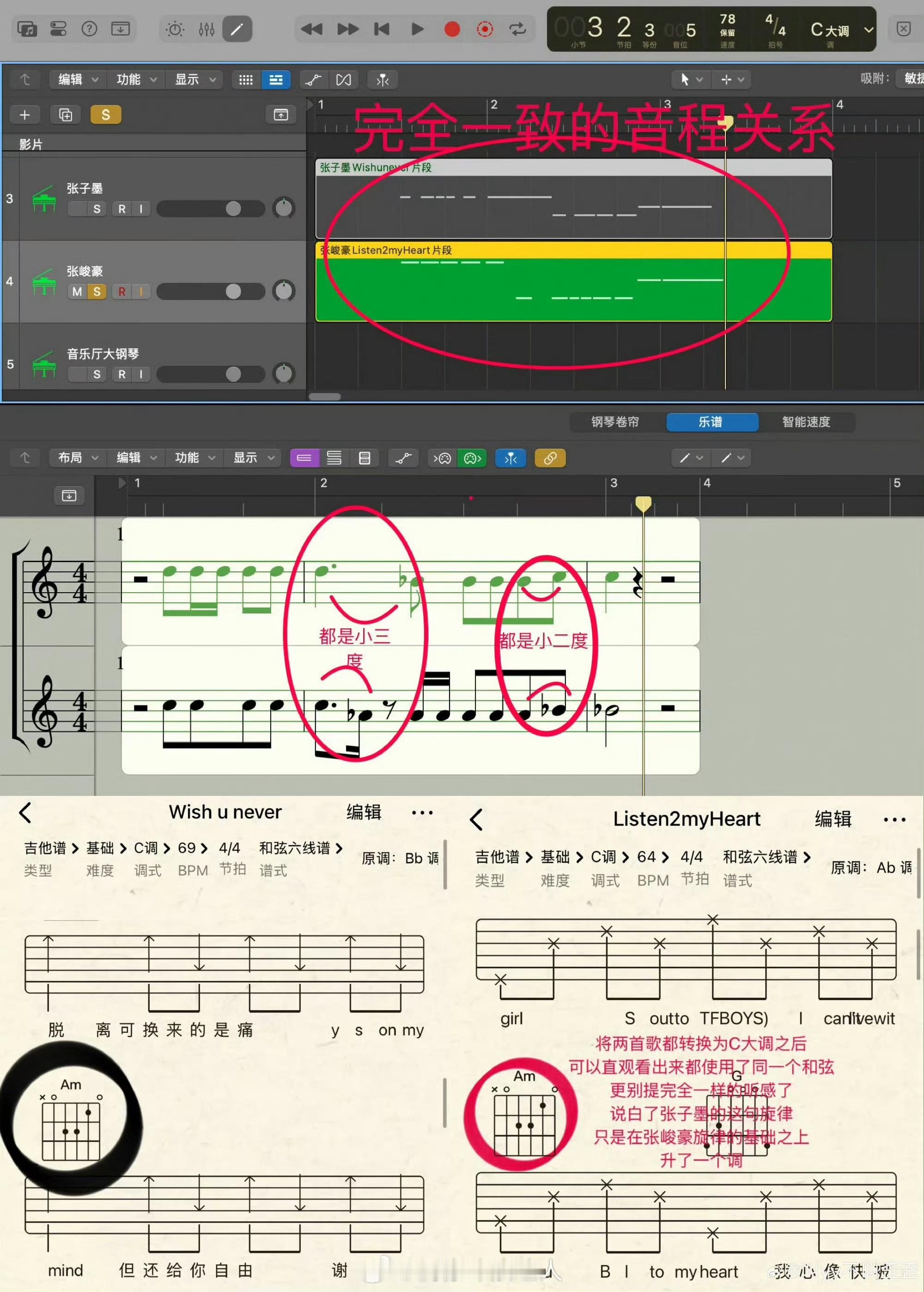Viewport: 924px width, 1292px height.
Task: Mute the 张峻豪 track
Action: [x=77, y=292]
